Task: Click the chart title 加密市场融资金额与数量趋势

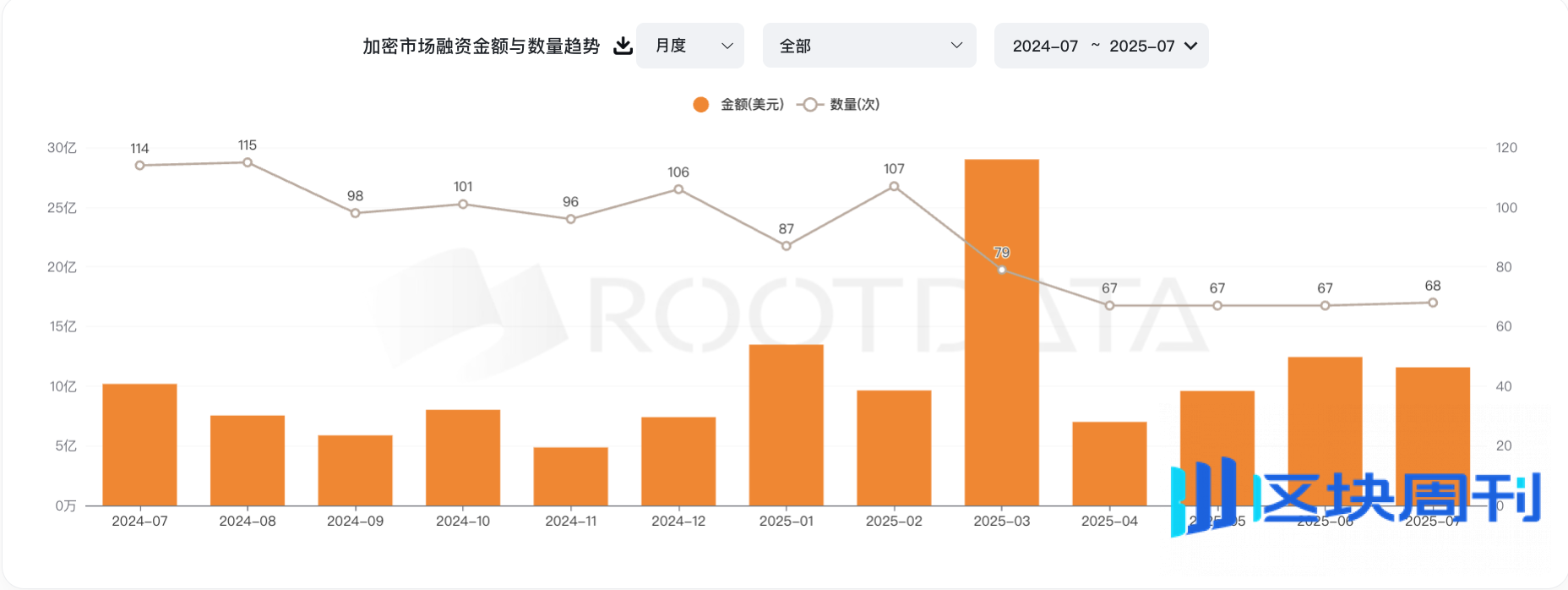Action: click(x=482, y=46)
